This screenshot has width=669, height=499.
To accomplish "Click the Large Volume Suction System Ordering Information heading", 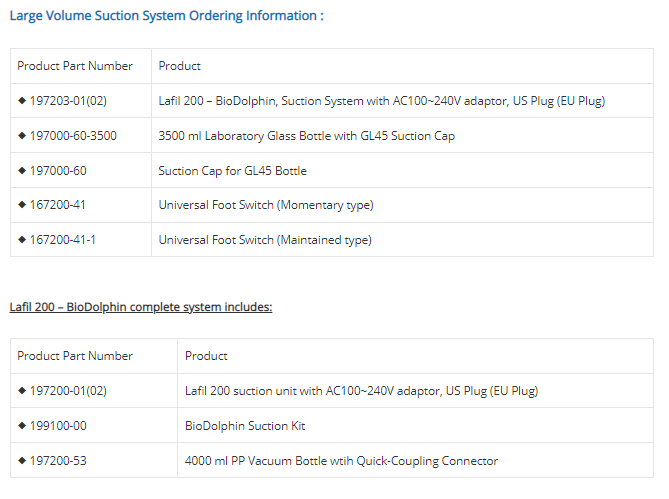I will pyautogui.click(x=166, y=16).
